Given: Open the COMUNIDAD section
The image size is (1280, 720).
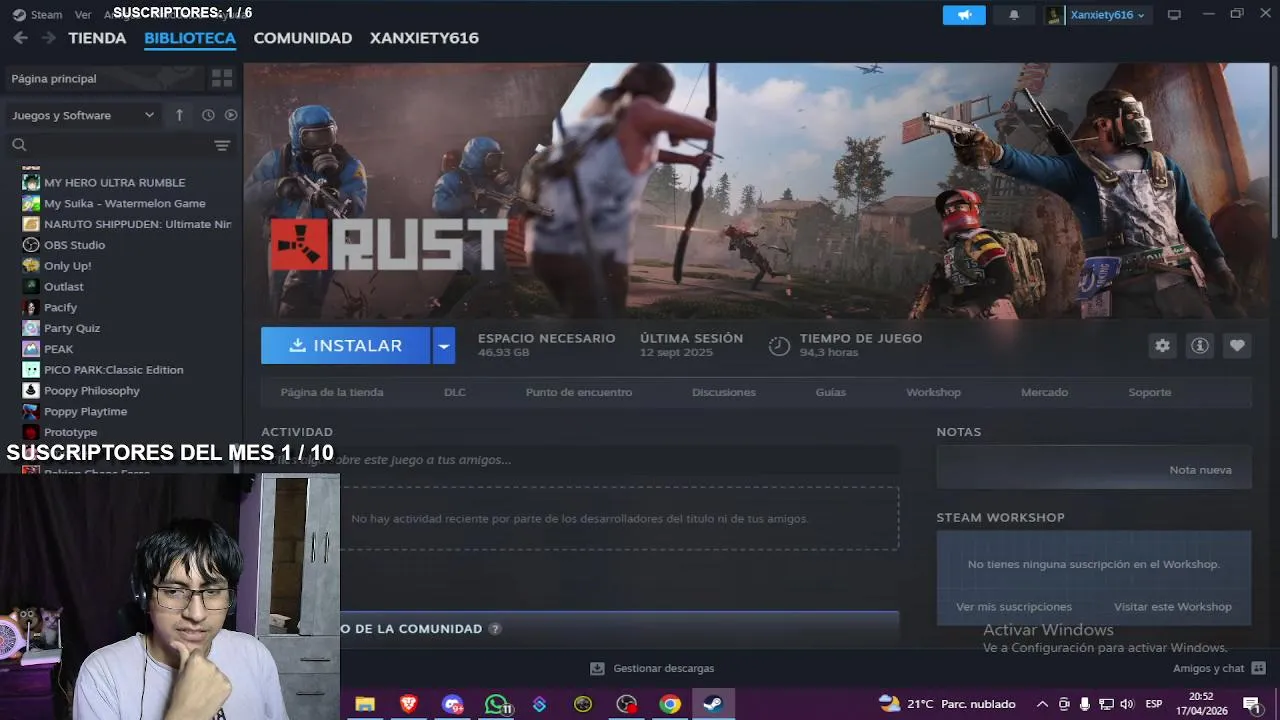Looking at the screenshot, I should tap(303, 38).
